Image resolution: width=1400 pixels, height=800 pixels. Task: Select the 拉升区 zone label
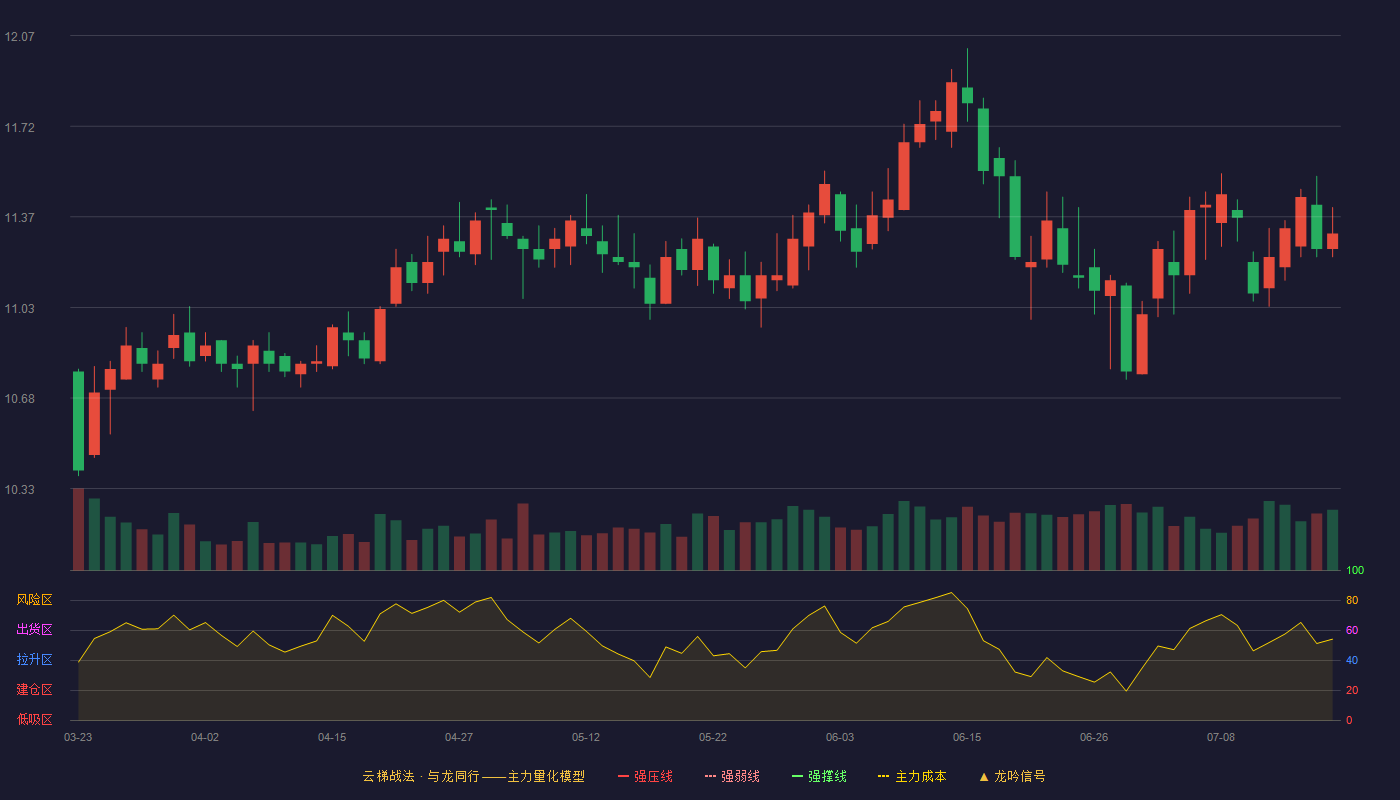34,660
